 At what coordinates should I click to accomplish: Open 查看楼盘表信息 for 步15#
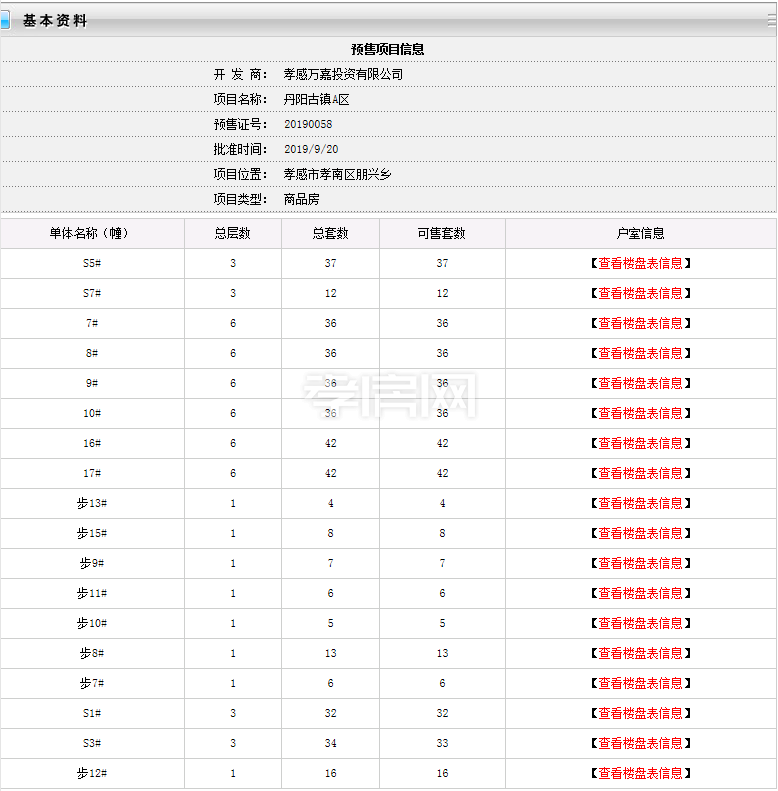pyautogui.click(x=640, y=533)
